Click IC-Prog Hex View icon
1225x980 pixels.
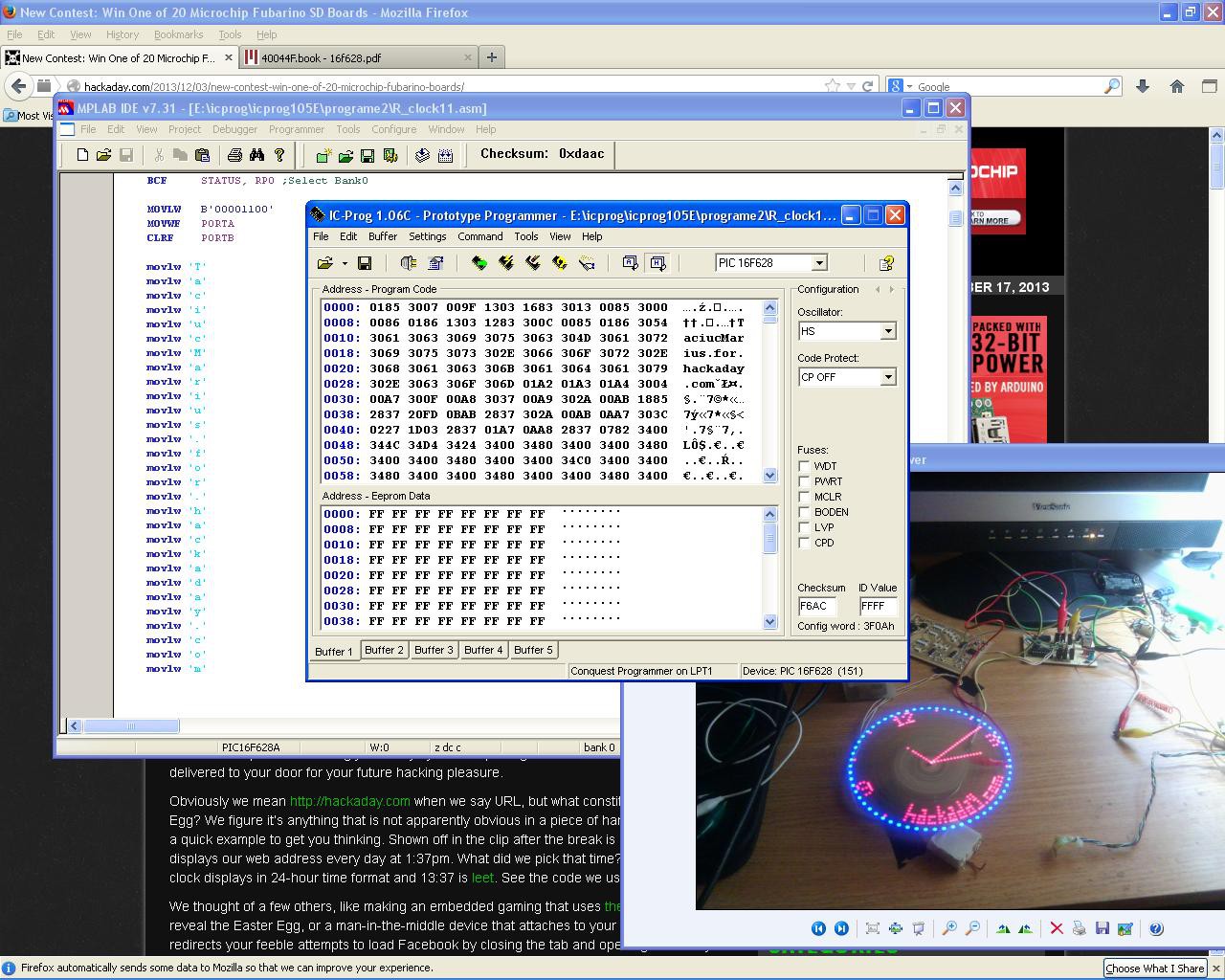657,263
